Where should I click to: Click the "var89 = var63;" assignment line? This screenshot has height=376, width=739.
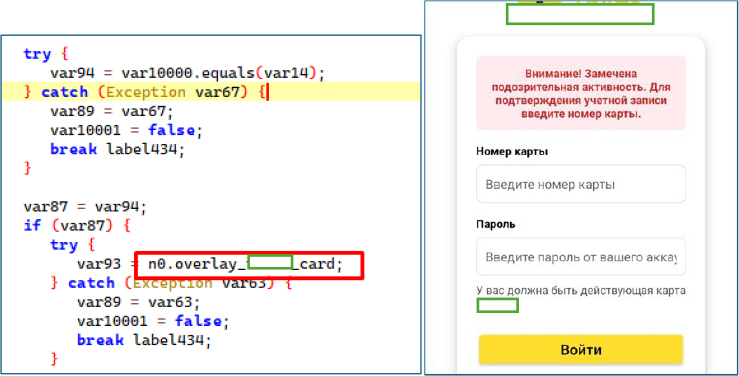click(x=139, y=302)
